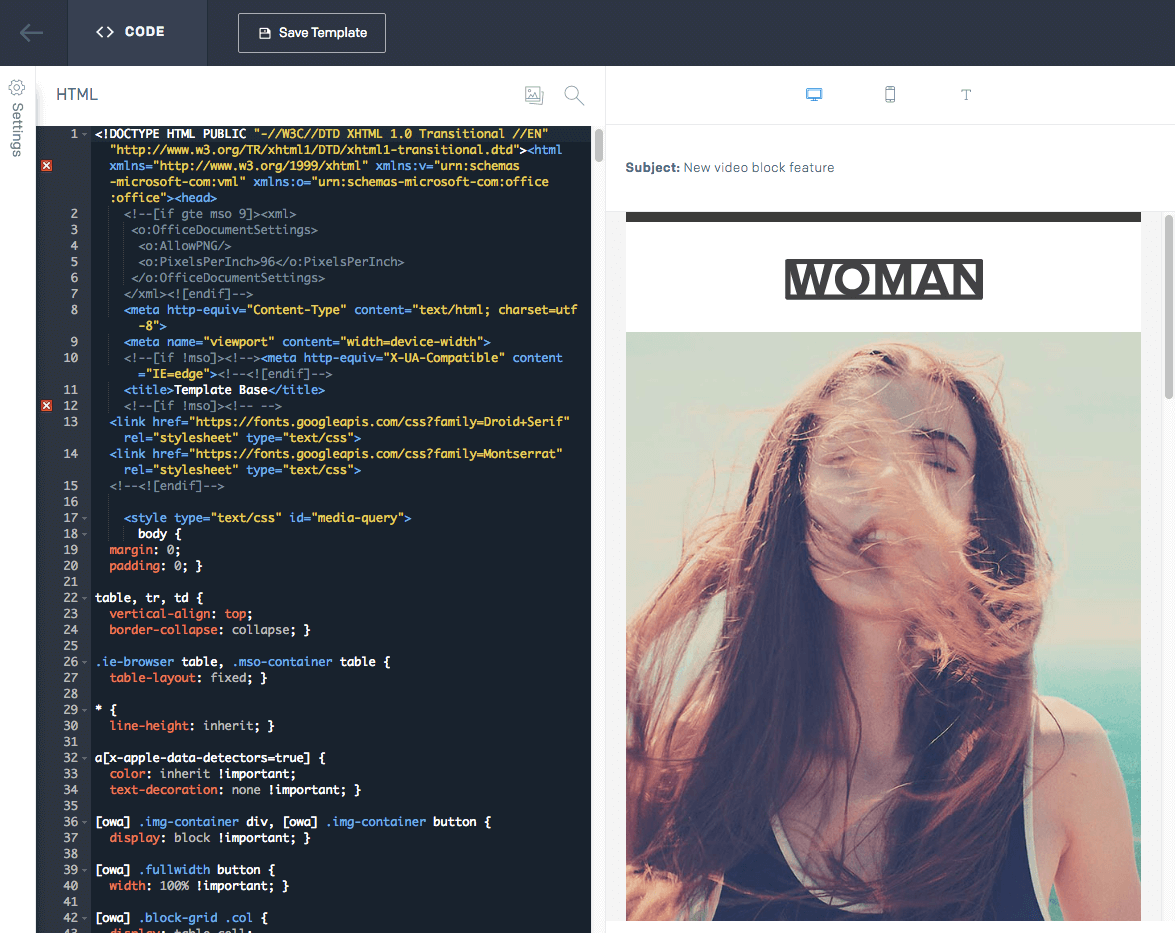
Task: Click the Content-Type meta tag on line 8
Action: point(351,318)
